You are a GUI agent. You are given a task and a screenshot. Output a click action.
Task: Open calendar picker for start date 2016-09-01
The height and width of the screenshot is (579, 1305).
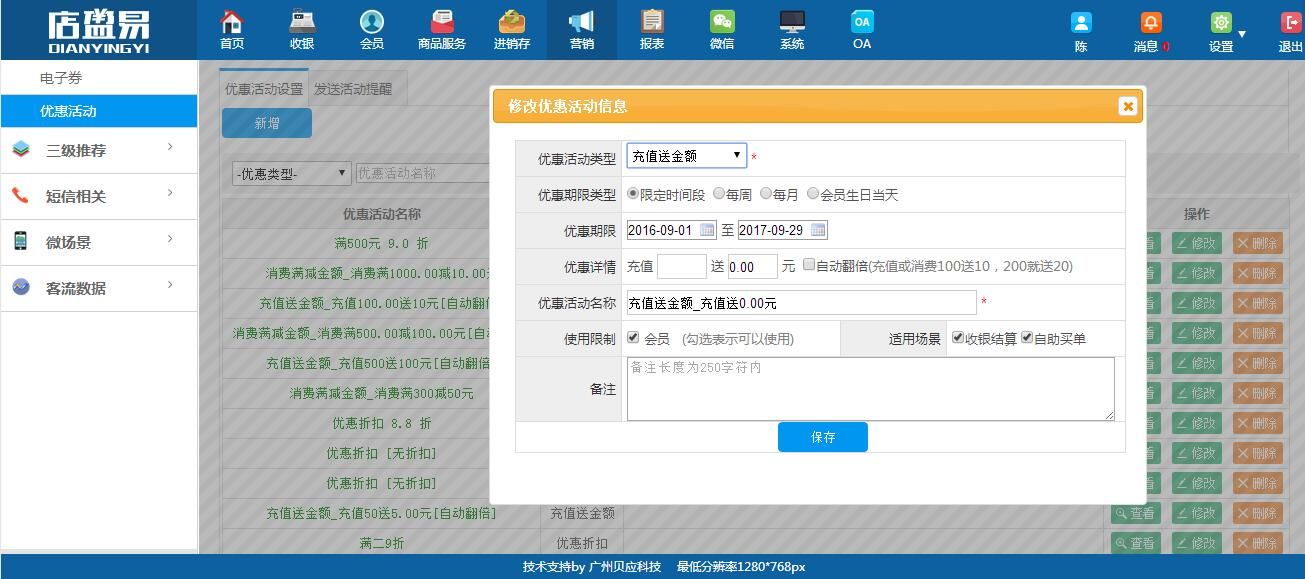click(708, 230)
